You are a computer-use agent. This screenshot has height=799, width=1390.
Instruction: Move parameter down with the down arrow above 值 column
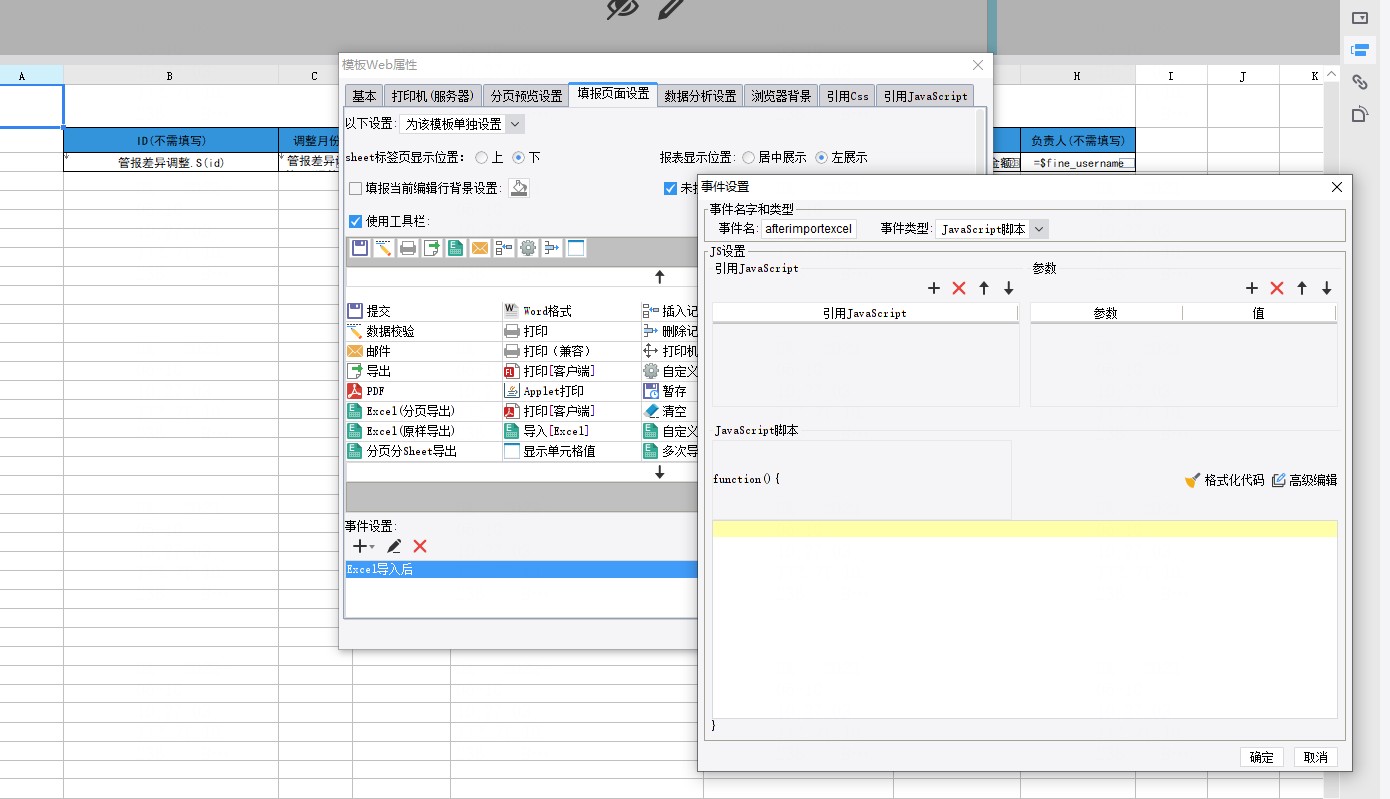tap(1327, 288)
